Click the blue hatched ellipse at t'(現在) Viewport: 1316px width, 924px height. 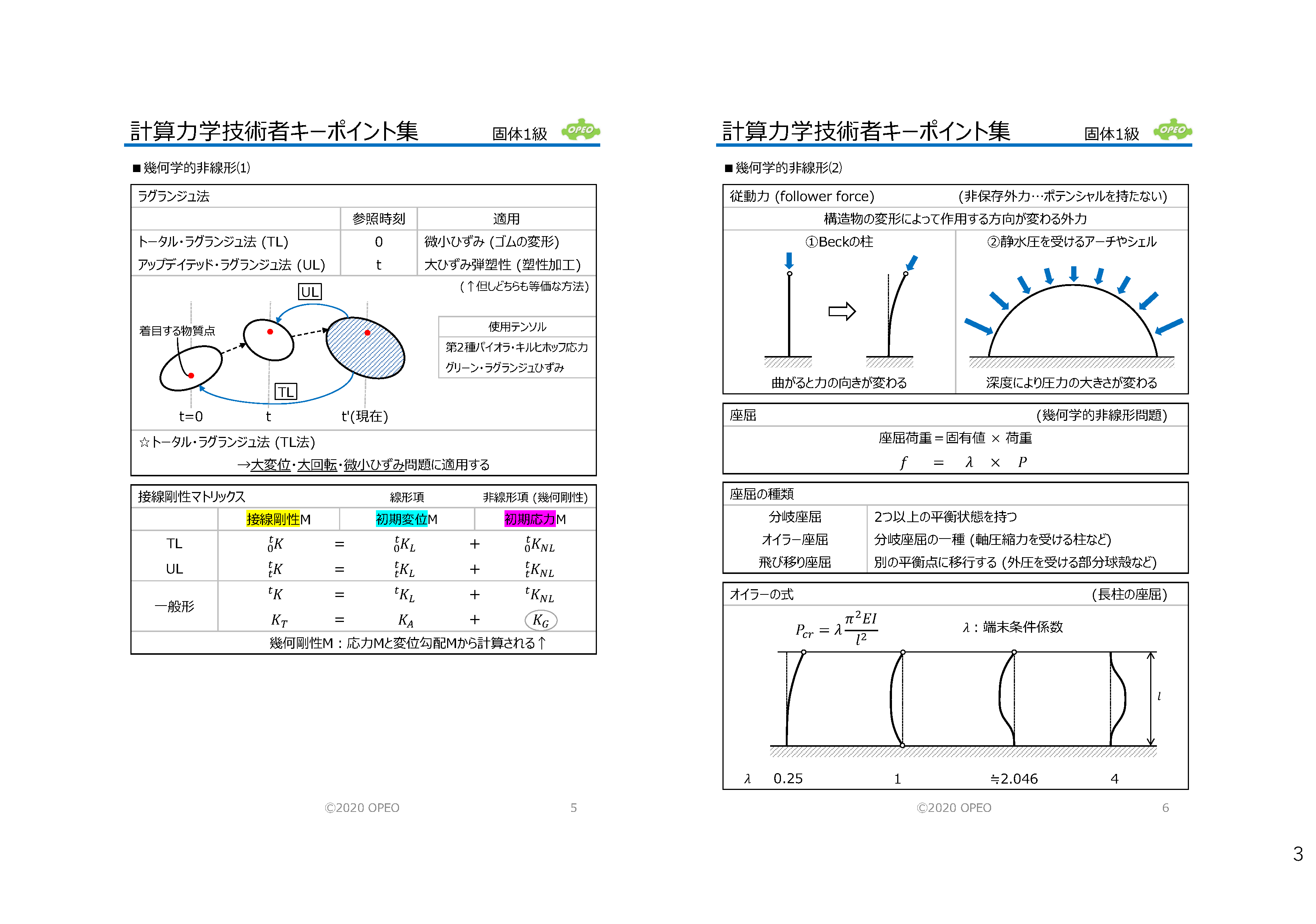[365, 348]
